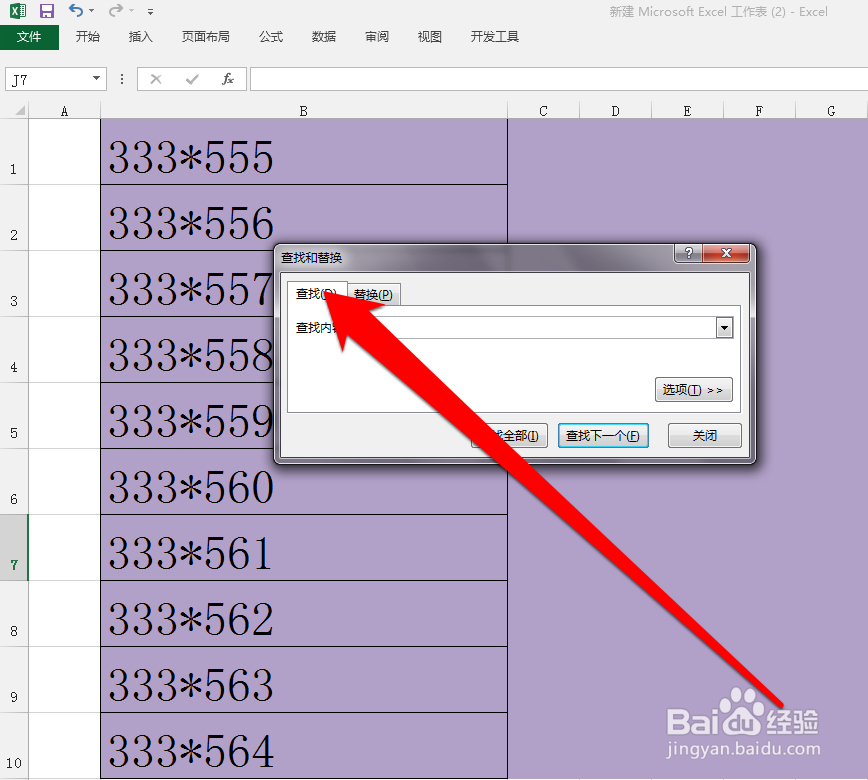Select column E header
This screenshot has height=780, width=868.
pos(688,111)
